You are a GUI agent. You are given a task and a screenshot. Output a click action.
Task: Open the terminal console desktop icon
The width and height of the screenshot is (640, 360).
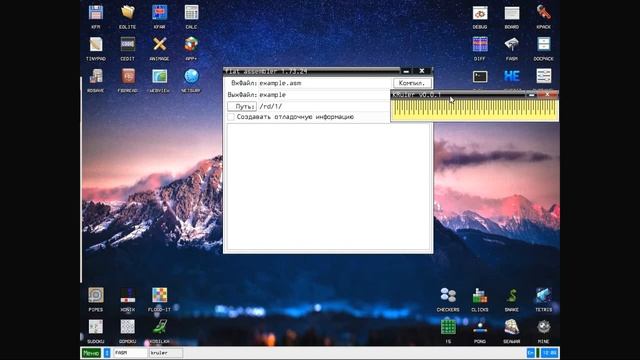(480, 76)
